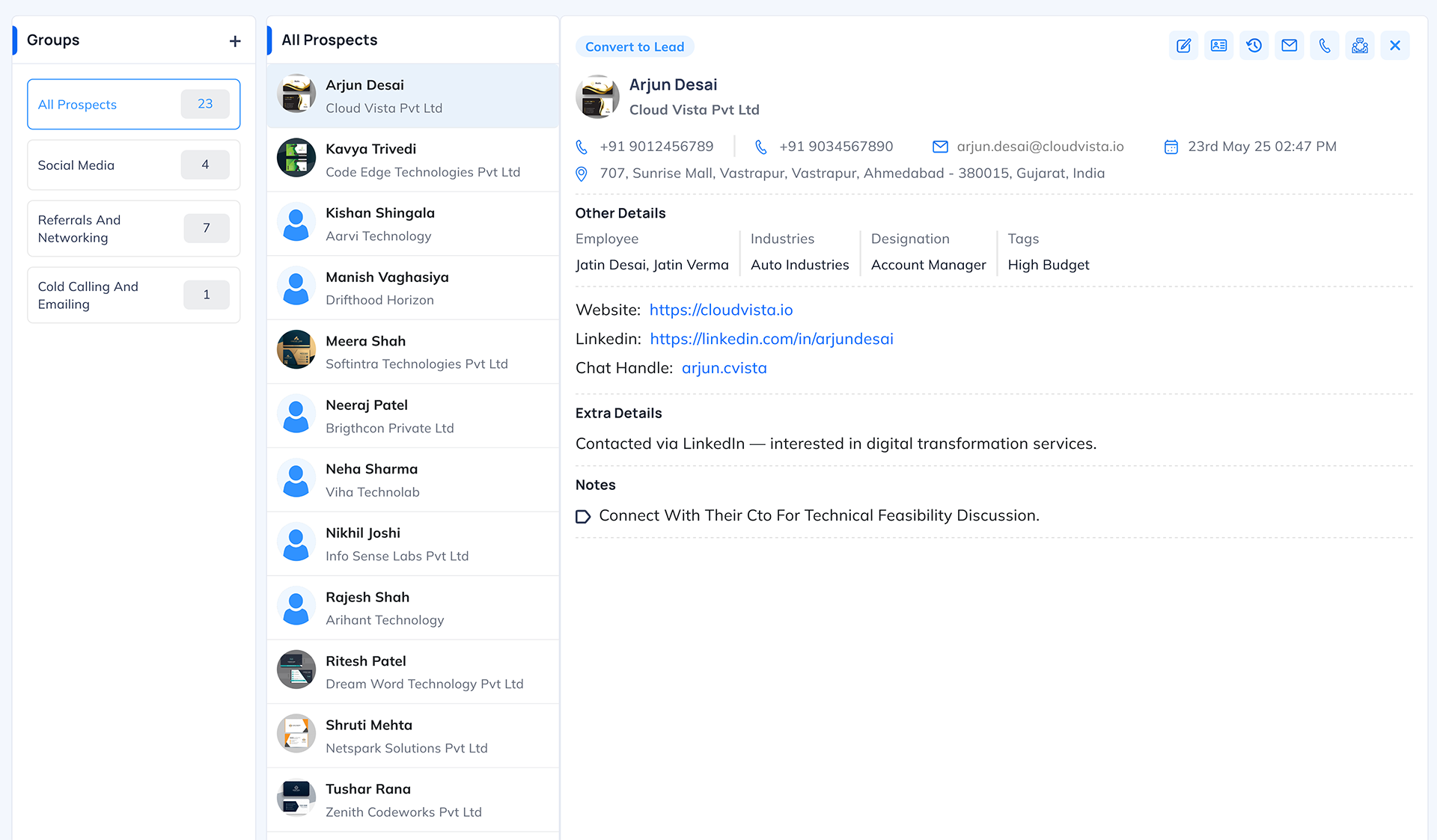
Task: Click the edit prospect pencil icon
Action: (1183, 46)
